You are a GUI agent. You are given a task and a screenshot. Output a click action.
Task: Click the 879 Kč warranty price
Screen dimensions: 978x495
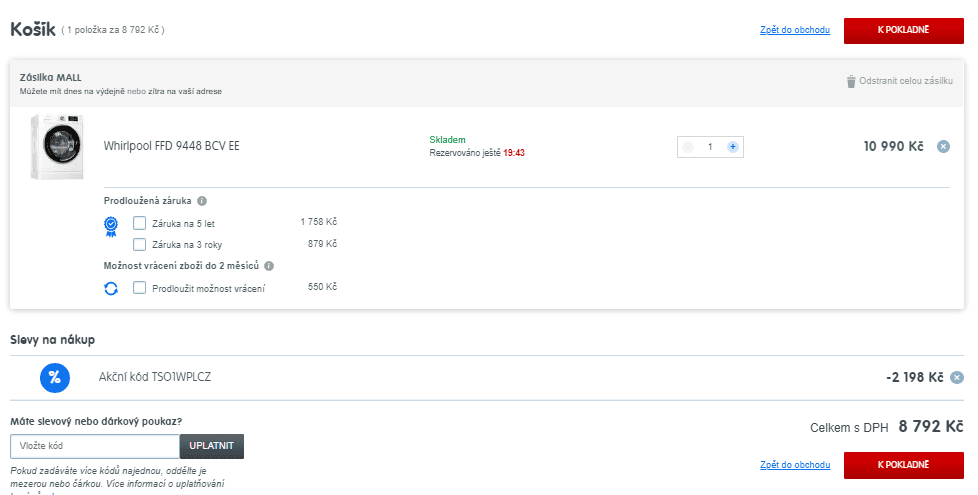pyautogui.click(x=322, y=244)
